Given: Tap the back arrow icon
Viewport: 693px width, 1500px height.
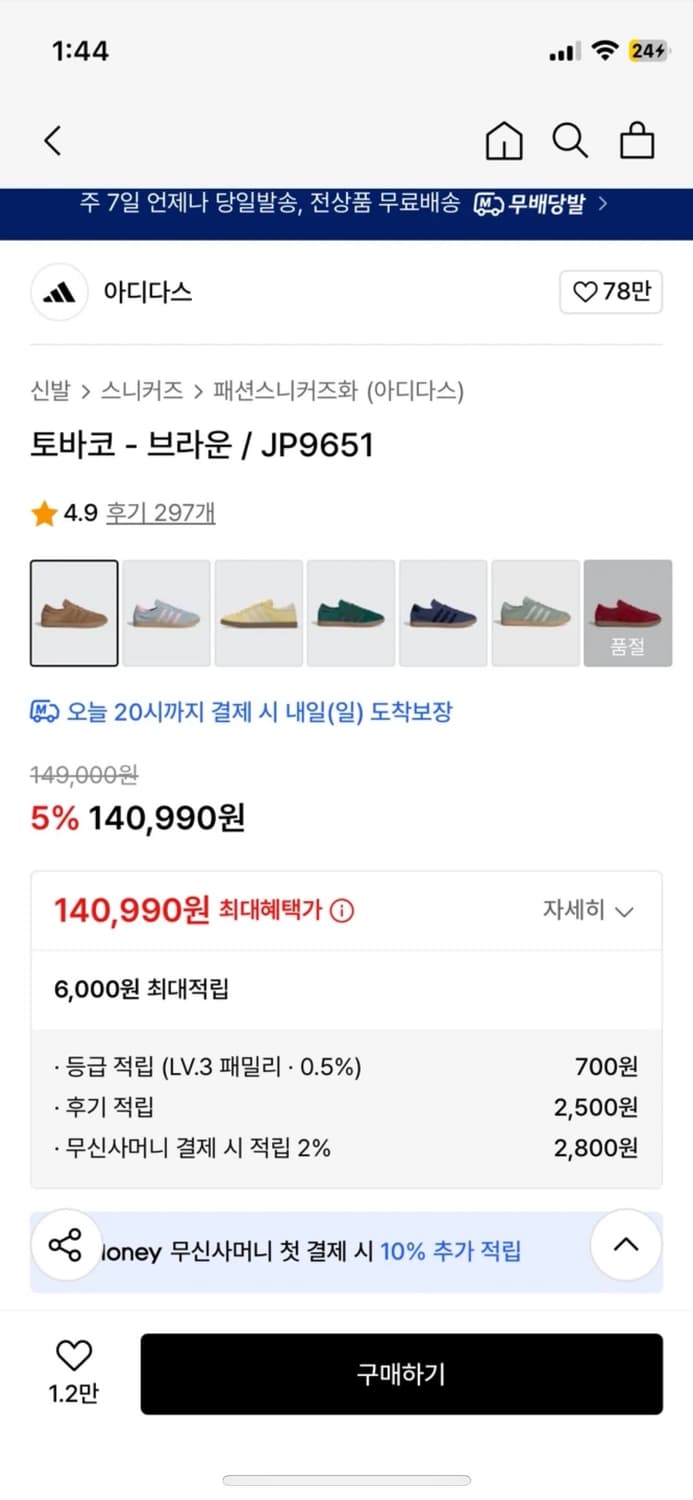Looking at the screenshot, I should click(52, 141).
